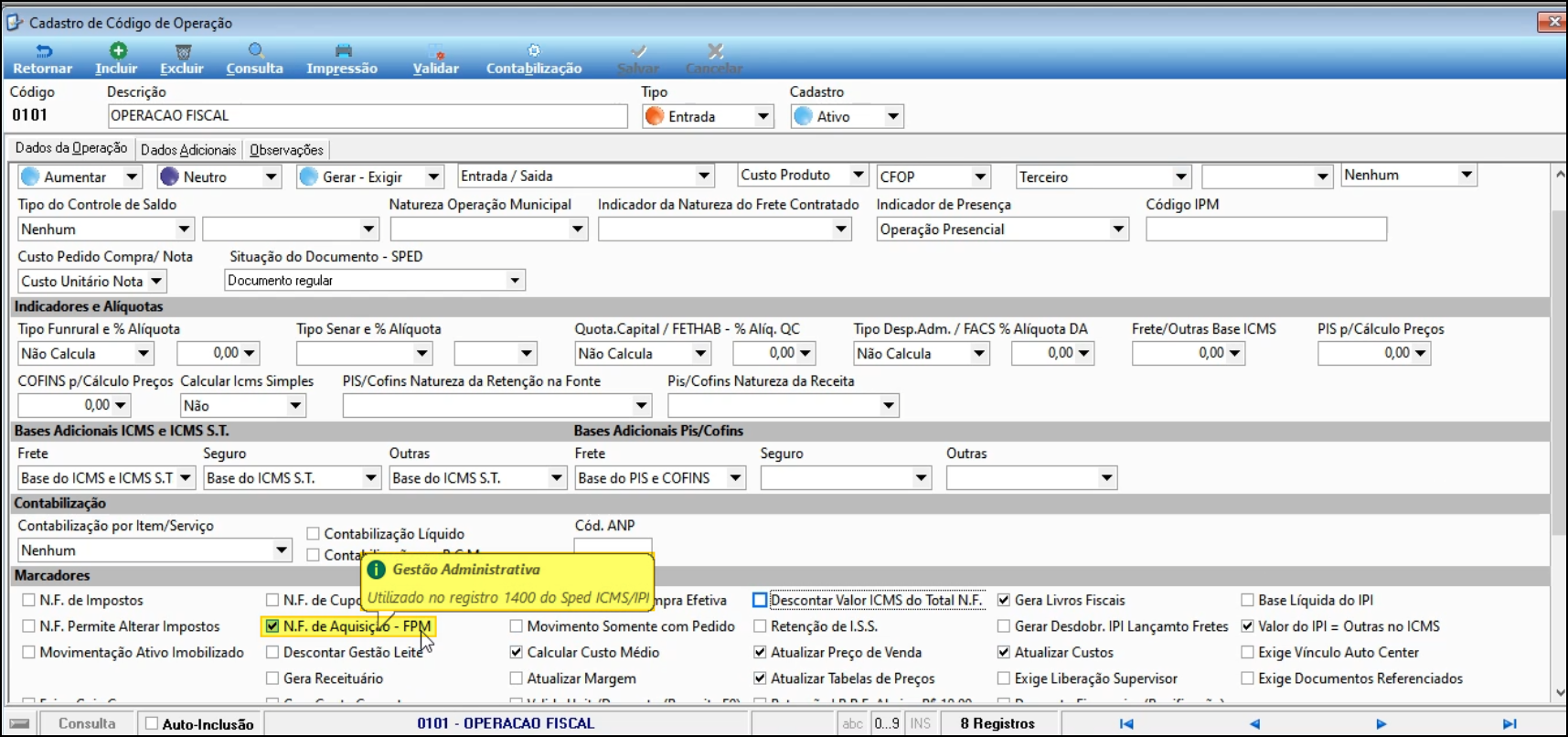The width and height of the screenshot is (1568, 737).
Task: Enable the Auto-Inclusão checkbox
Action: pos(153,724)
